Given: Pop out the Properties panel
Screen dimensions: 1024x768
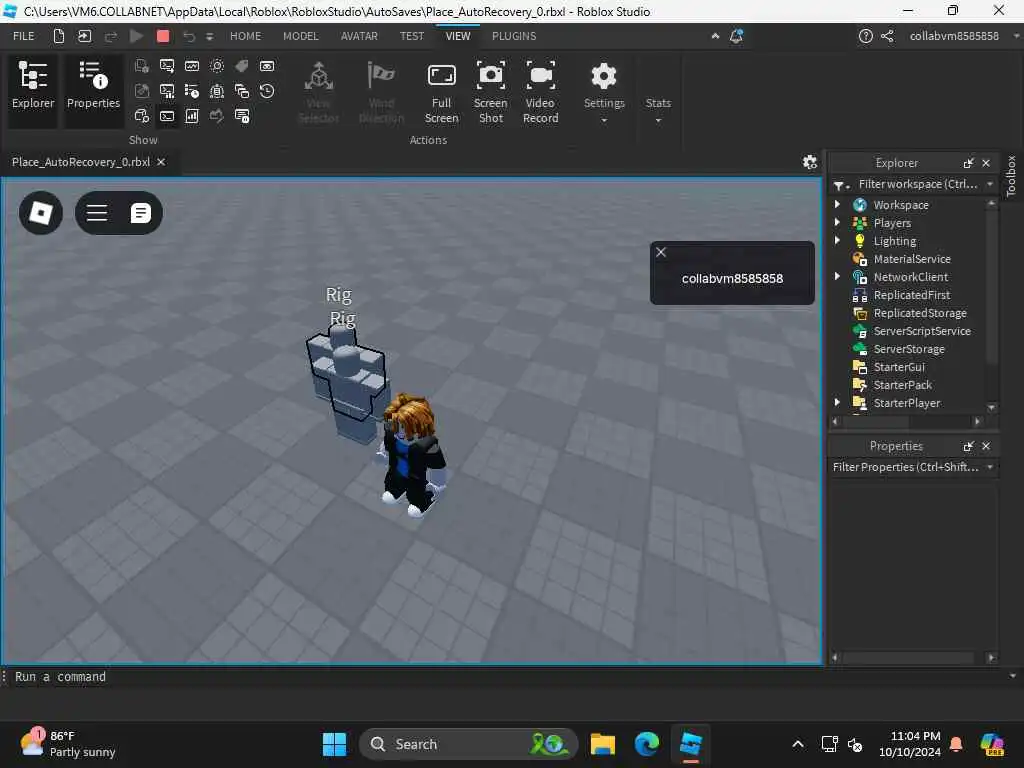Looking at the screenshot, I should [968, 446].
